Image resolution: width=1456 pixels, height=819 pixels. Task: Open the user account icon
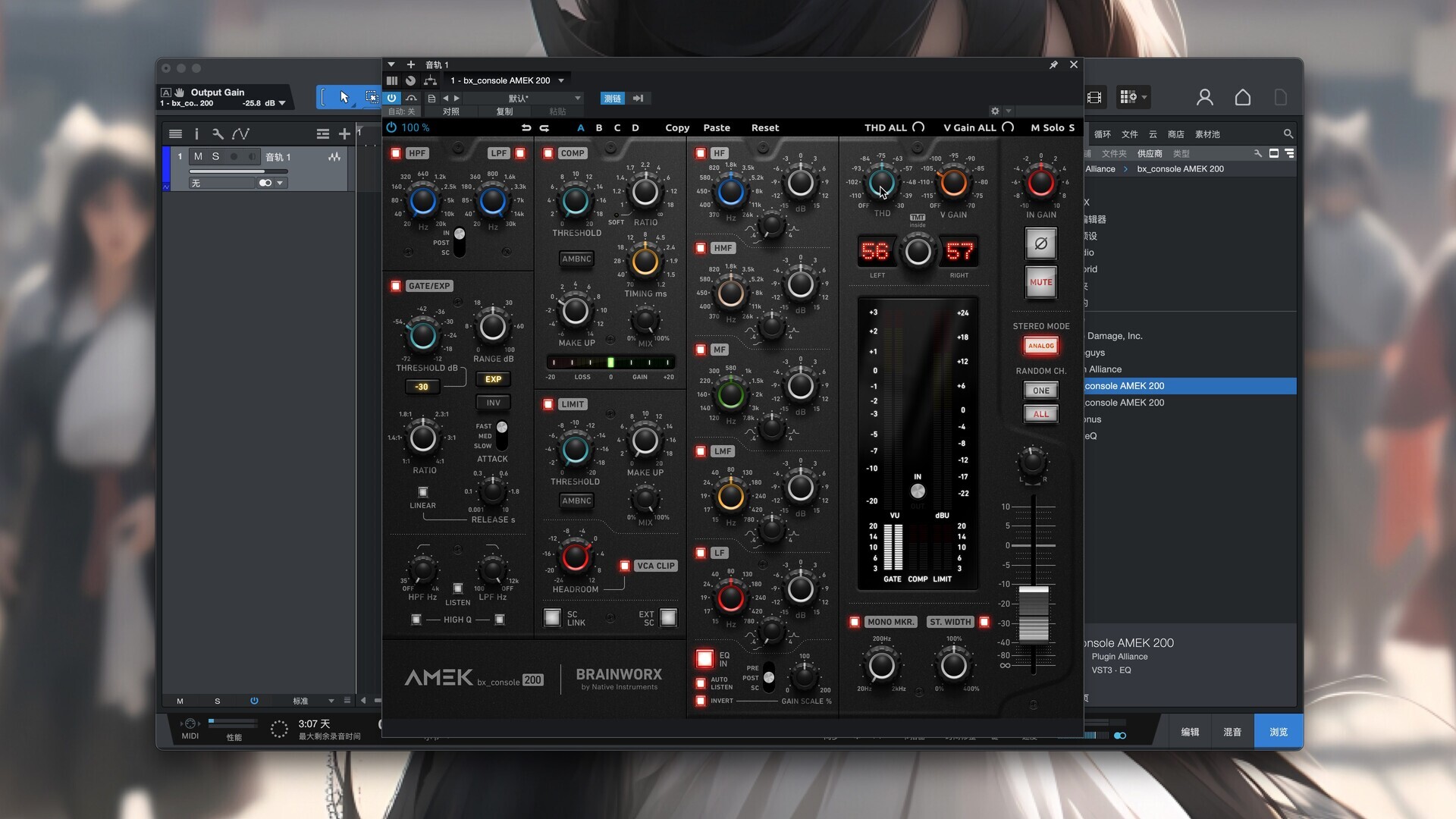click(1204, 97)
